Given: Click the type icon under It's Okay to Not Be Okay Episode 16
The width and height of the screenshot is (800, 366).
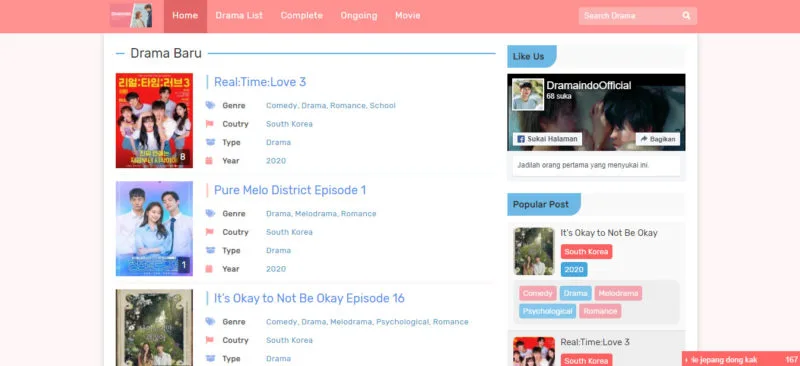Looking at the screenshot, I should (x=210, y=358).
